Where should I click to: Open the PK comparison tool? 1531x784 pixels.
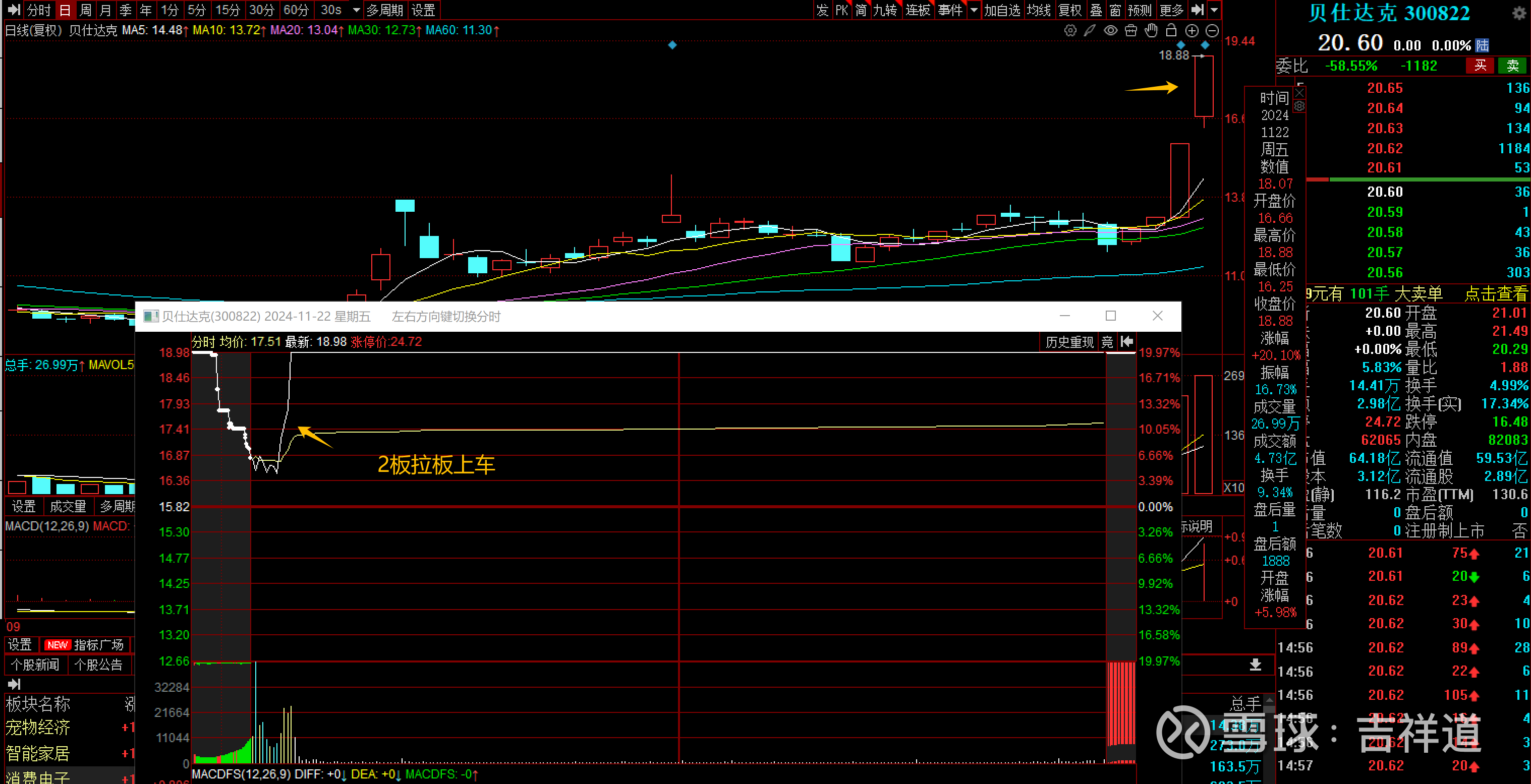coord(841,10)
